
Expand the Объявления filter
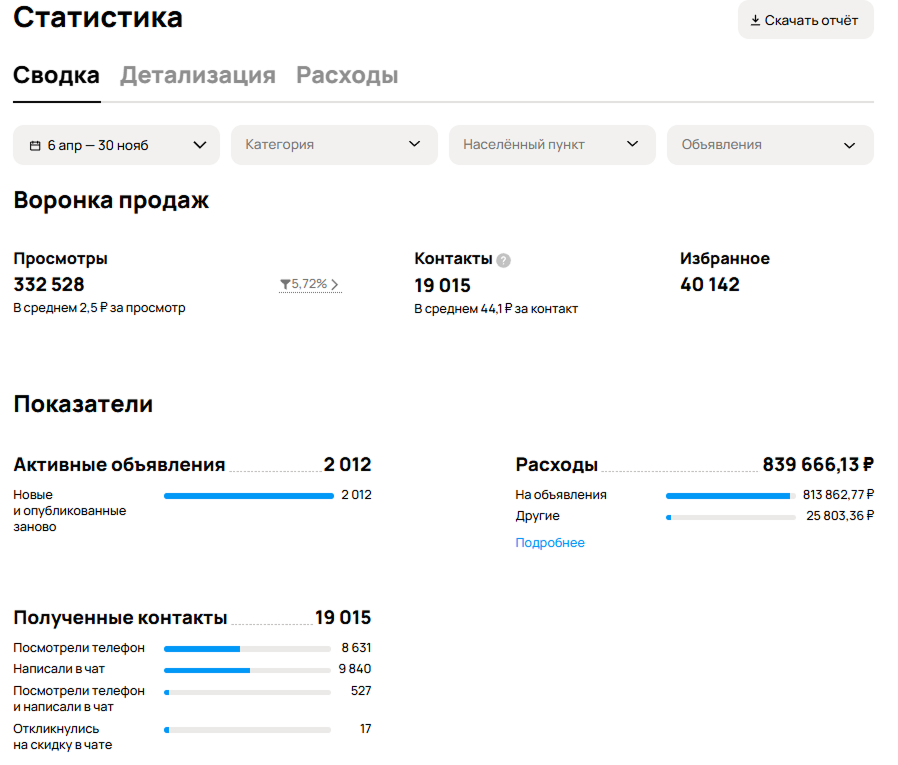[x=769, y=144]
